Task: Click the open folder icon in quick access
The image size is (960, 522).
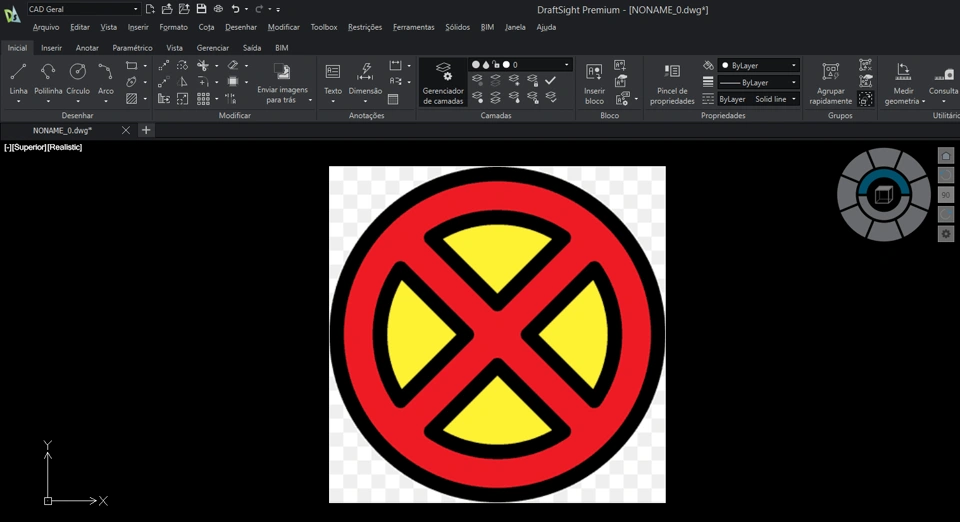Action: point(167,9)
